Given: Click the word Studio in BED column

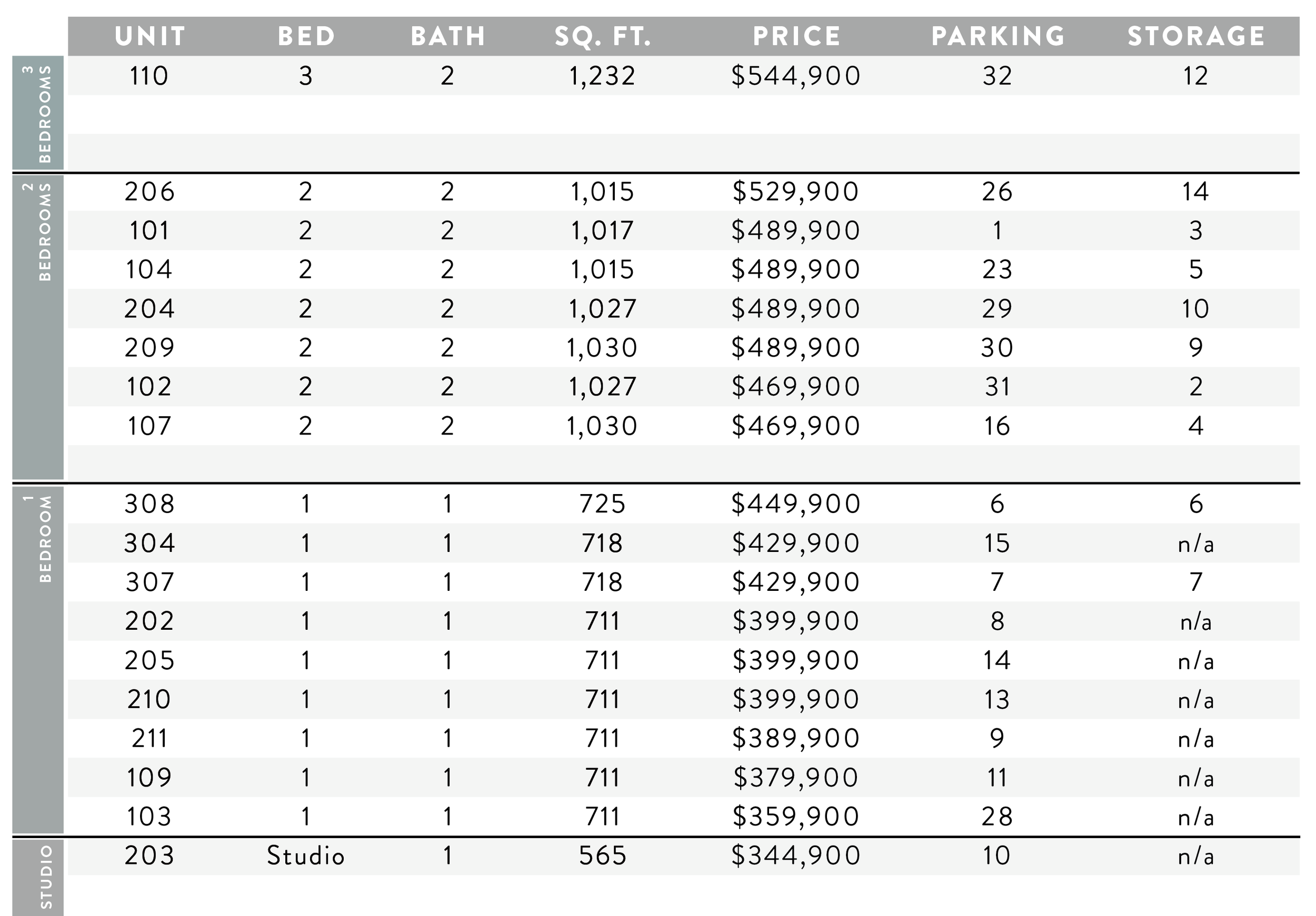Looking at the screenshot, I should click(x=305, y=856).
